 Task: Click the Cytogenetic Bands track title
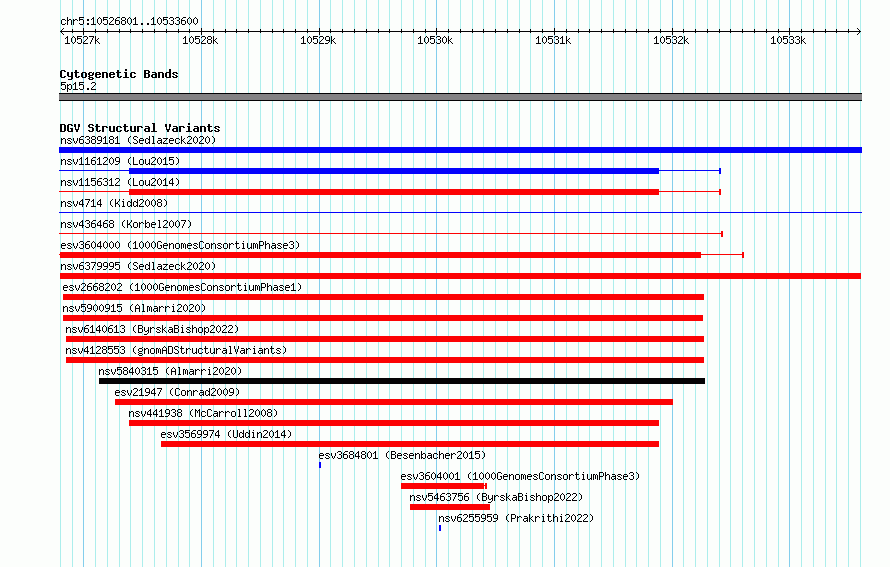119,74
